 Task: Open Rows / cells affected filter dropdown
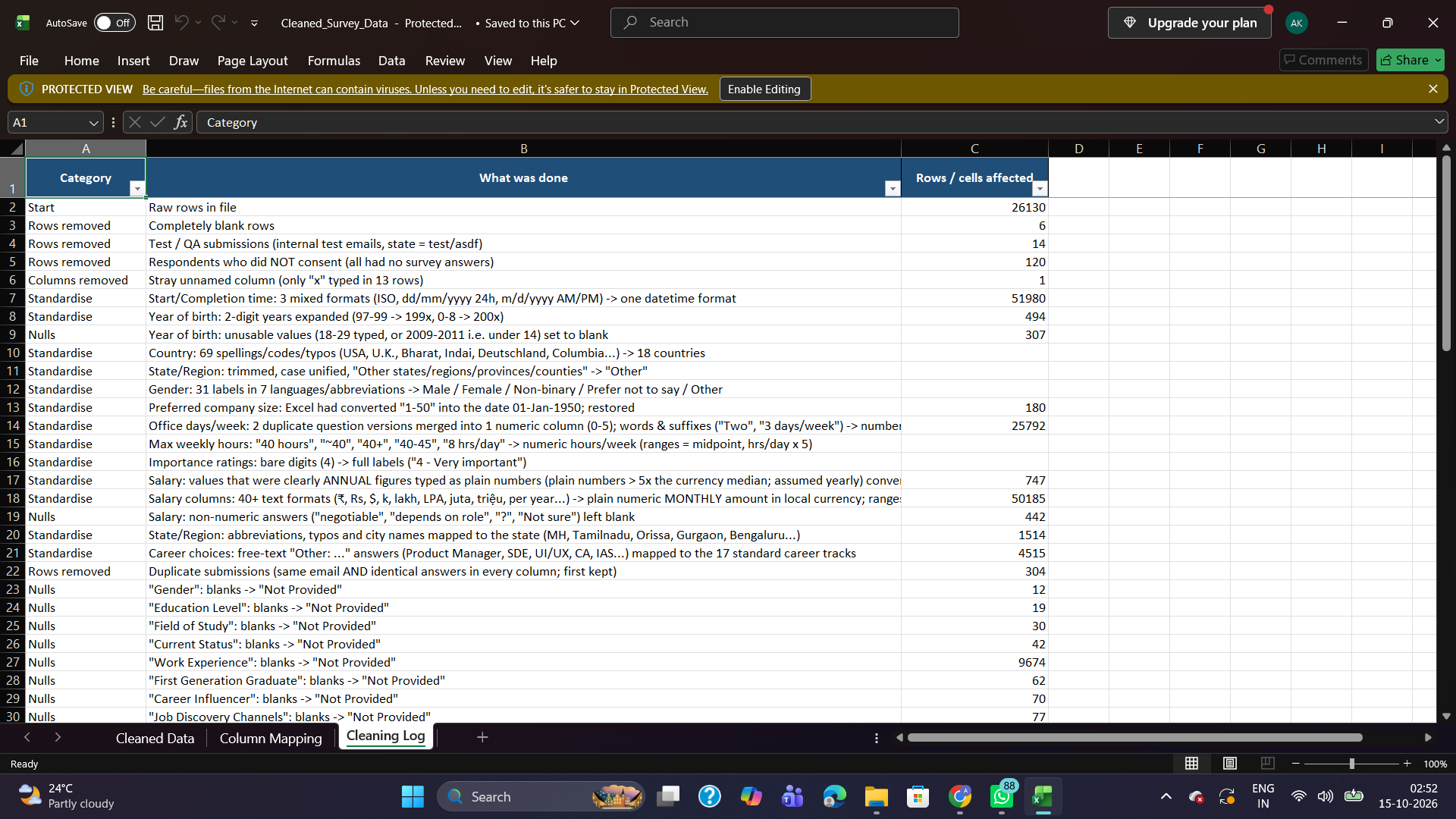coord(1040,189)
